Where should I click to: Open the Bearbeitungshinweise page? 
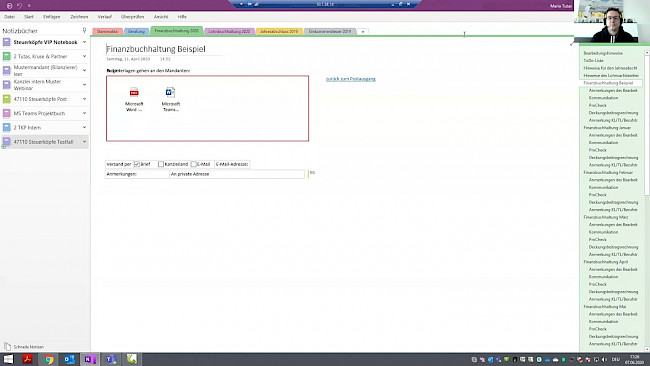pos(603,53)
